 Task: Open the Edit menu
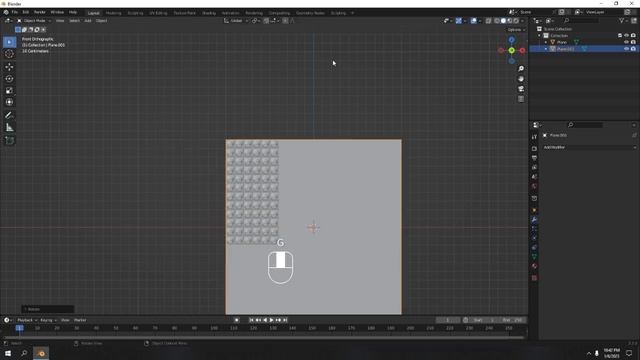point(26,12)
